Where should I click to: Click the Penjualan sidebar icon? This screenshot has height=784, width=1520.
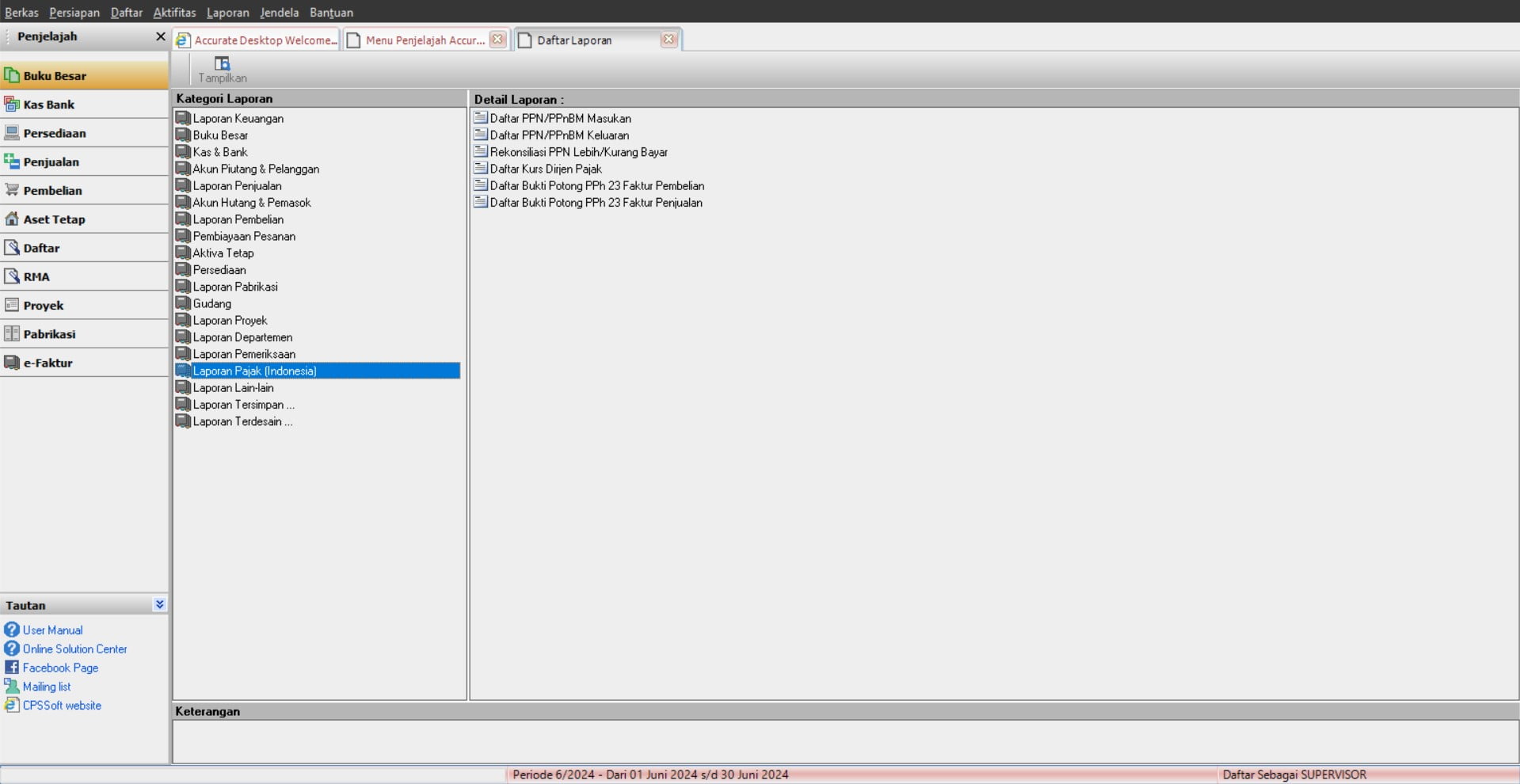[12, 162]
